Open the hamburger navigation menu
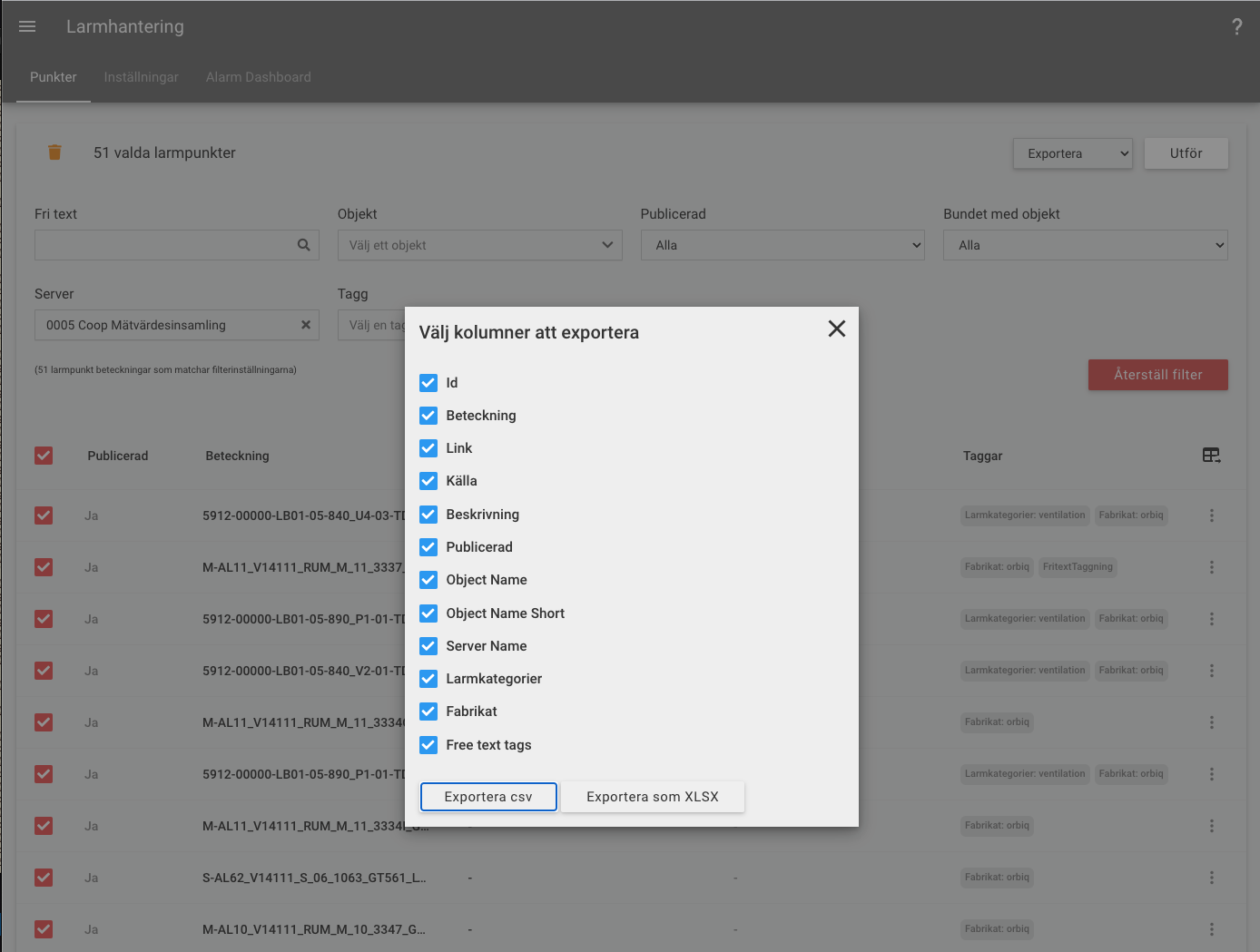Image resolution: width=1260 pixels, height=952 pixels. click(27, 26)
